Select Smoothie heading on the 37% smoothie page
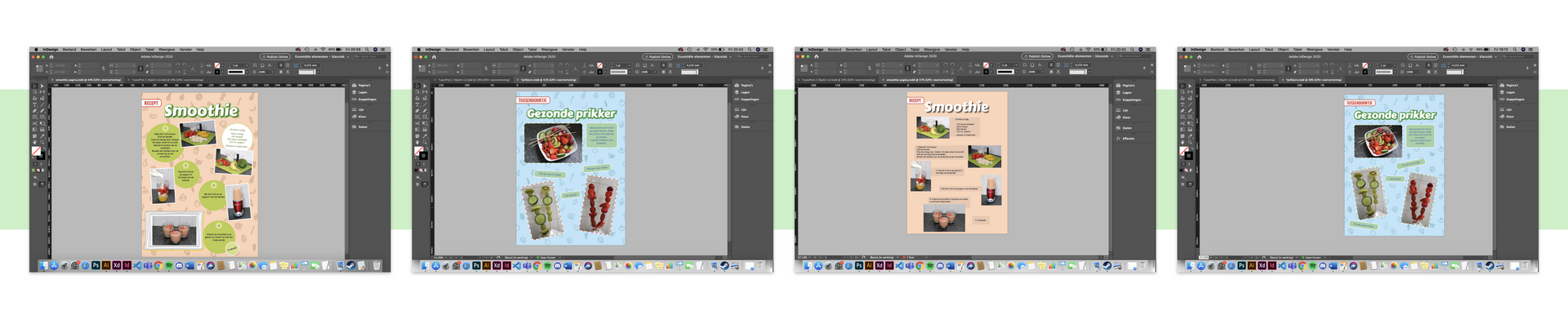This screenshot has width=1568, height=319. pos(956,107)
